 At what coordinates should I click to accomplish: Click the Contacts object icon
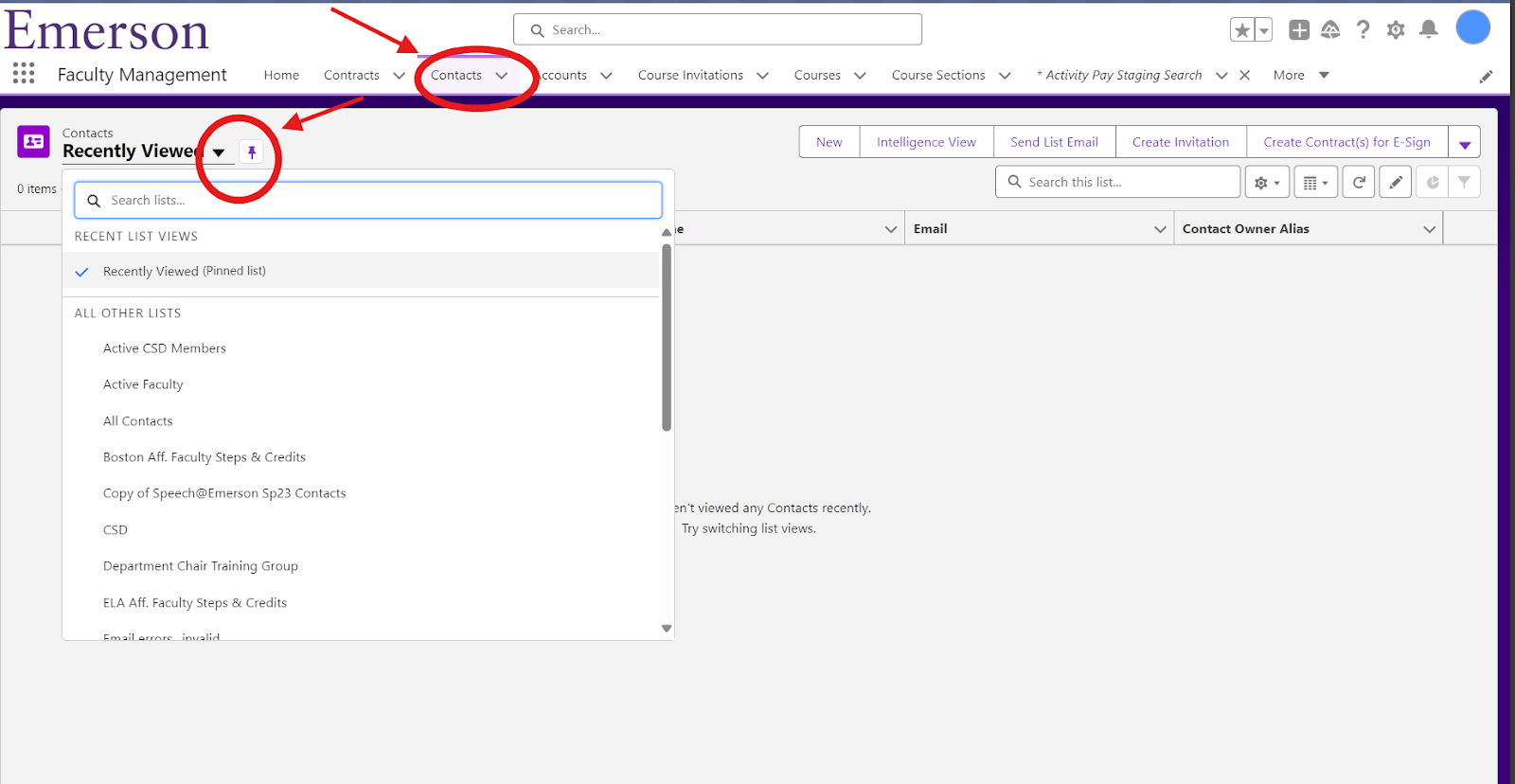[34, 141]
